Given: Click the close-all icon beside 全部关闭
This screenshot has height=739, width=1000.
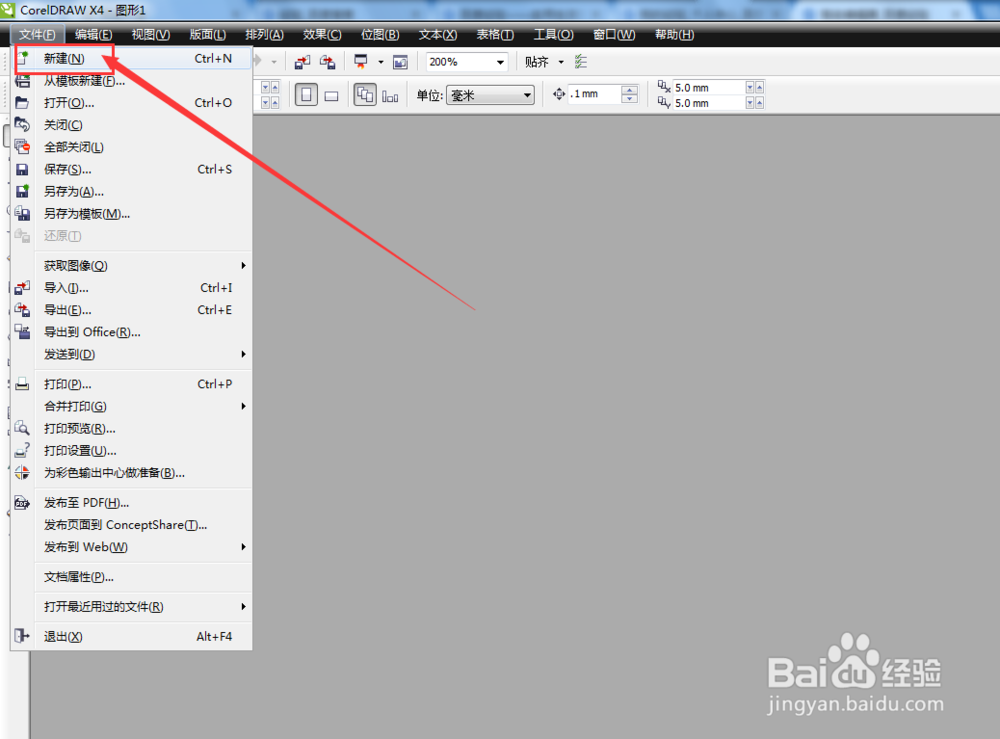Looking at the screenshot, I should [x=22, y=147].
